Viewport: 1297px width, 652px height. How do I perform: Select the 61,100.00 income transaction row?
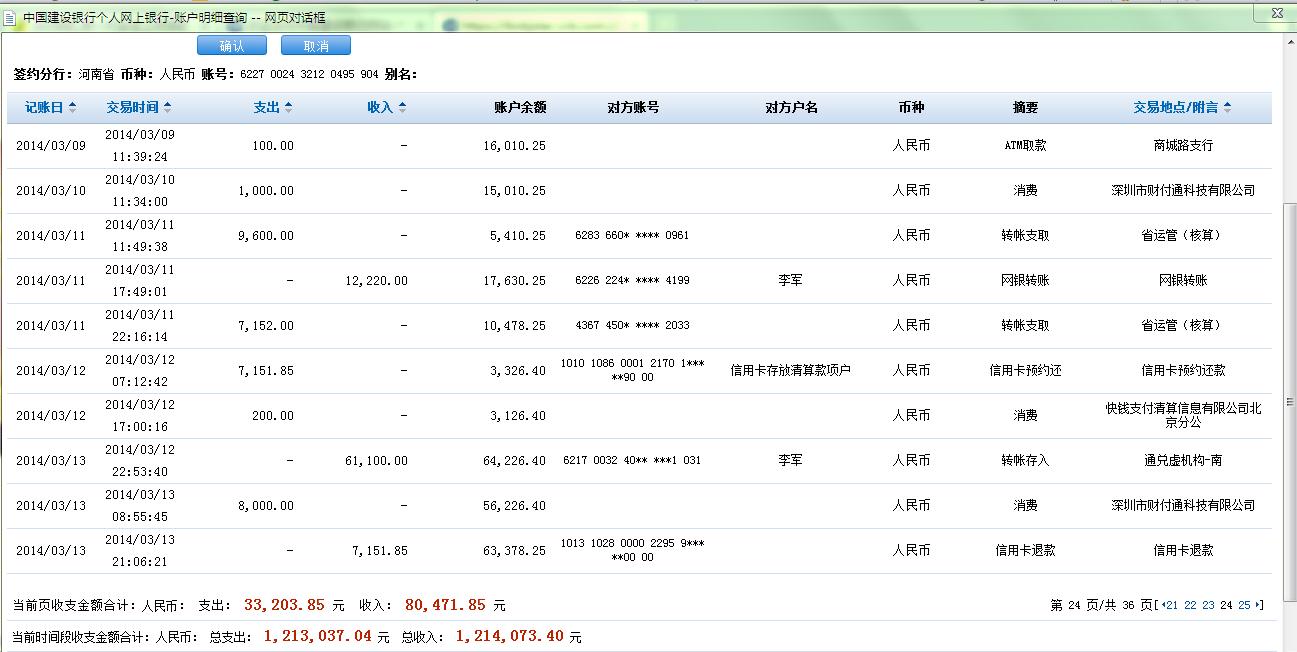(375, 461)
